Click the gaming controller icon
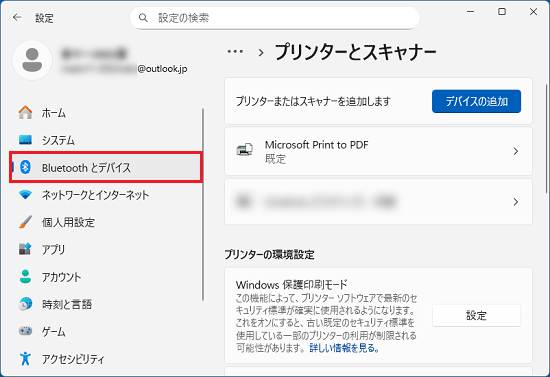Image resolution: width=550 pixels, height=377 pixels. pos(25,331)
